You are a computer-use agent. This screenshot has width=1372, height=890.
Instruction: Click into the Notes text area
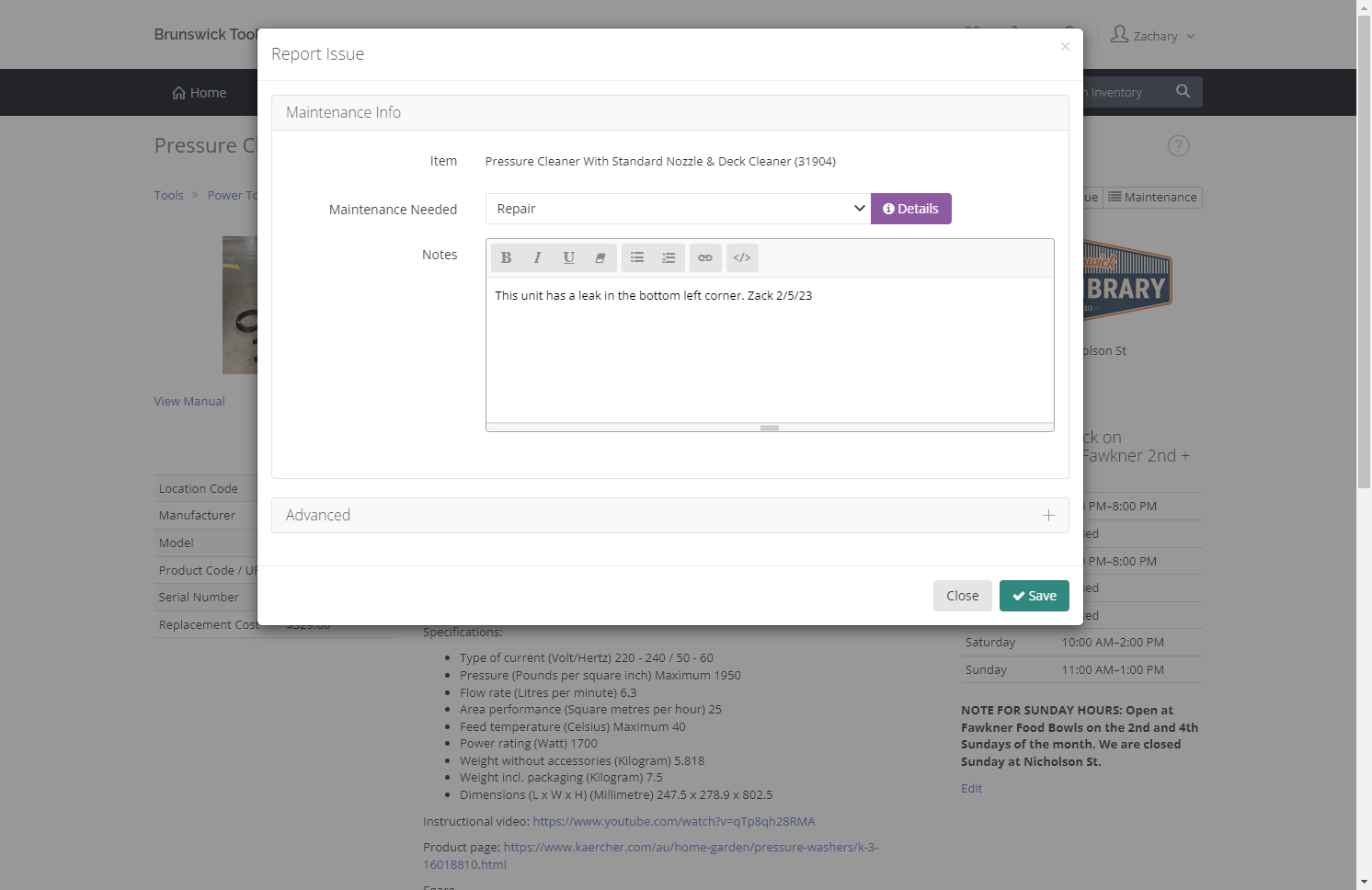click(770, 349)
